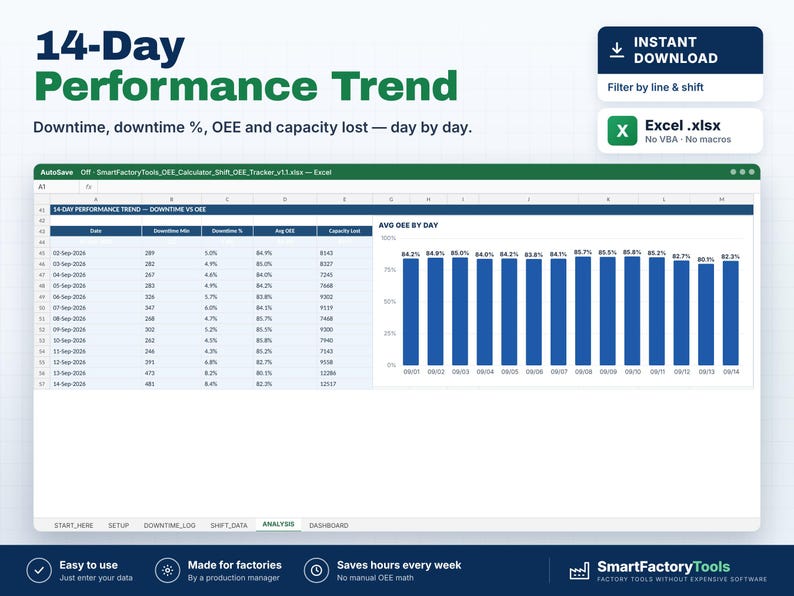This screenshot has height=596, width=794.
Task: Click the 100% y-axis label
Action: coord(388,238)
